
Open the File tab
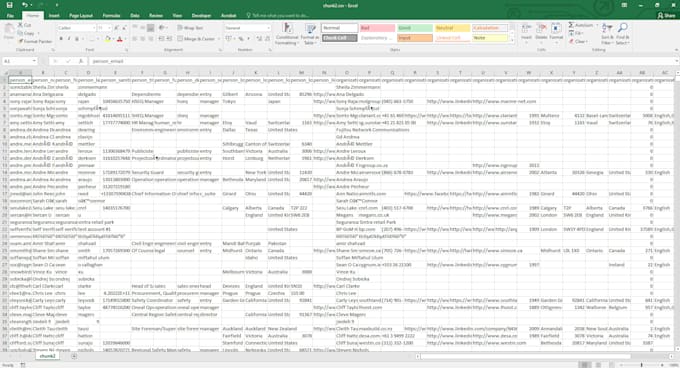(10, 16)
